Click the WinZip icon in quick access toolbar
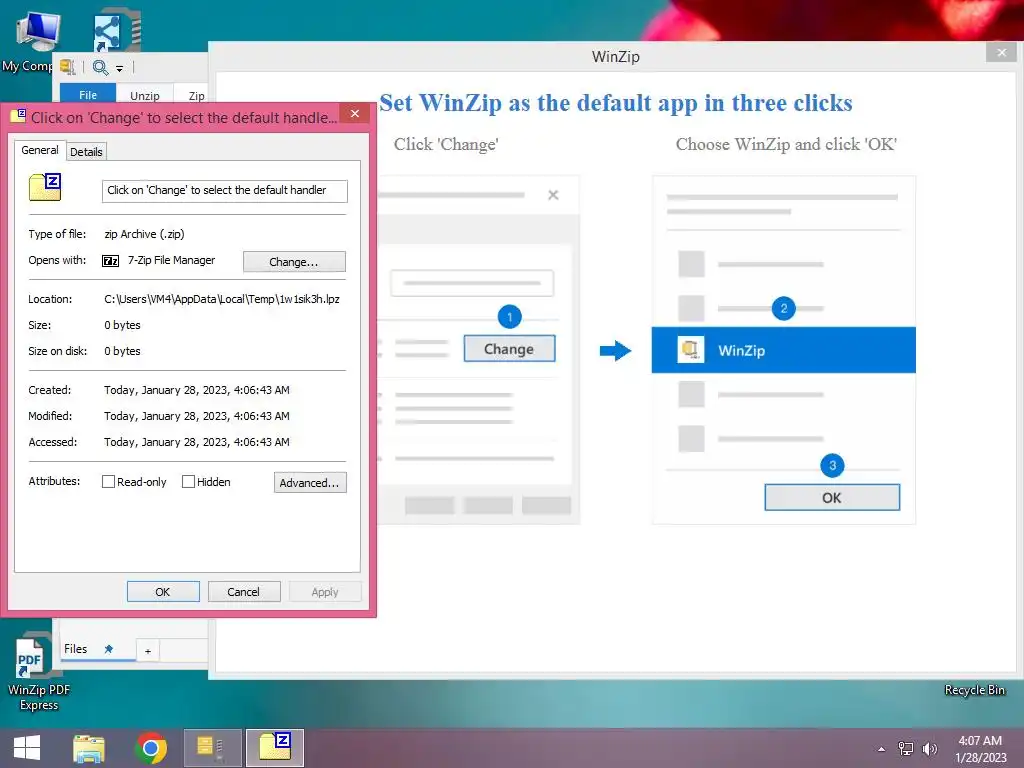 click(67, 67)
